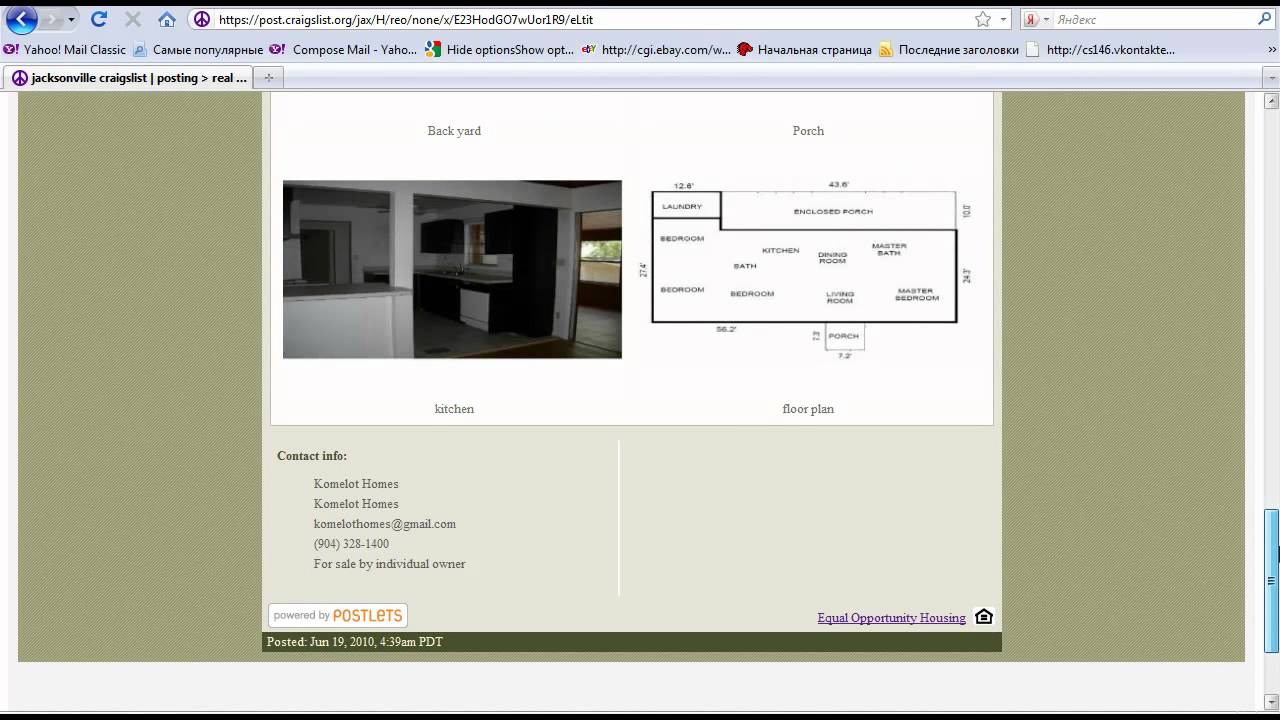
Task: Open the Hide optionsShow opt... bookmark
Action: (499, 49)
